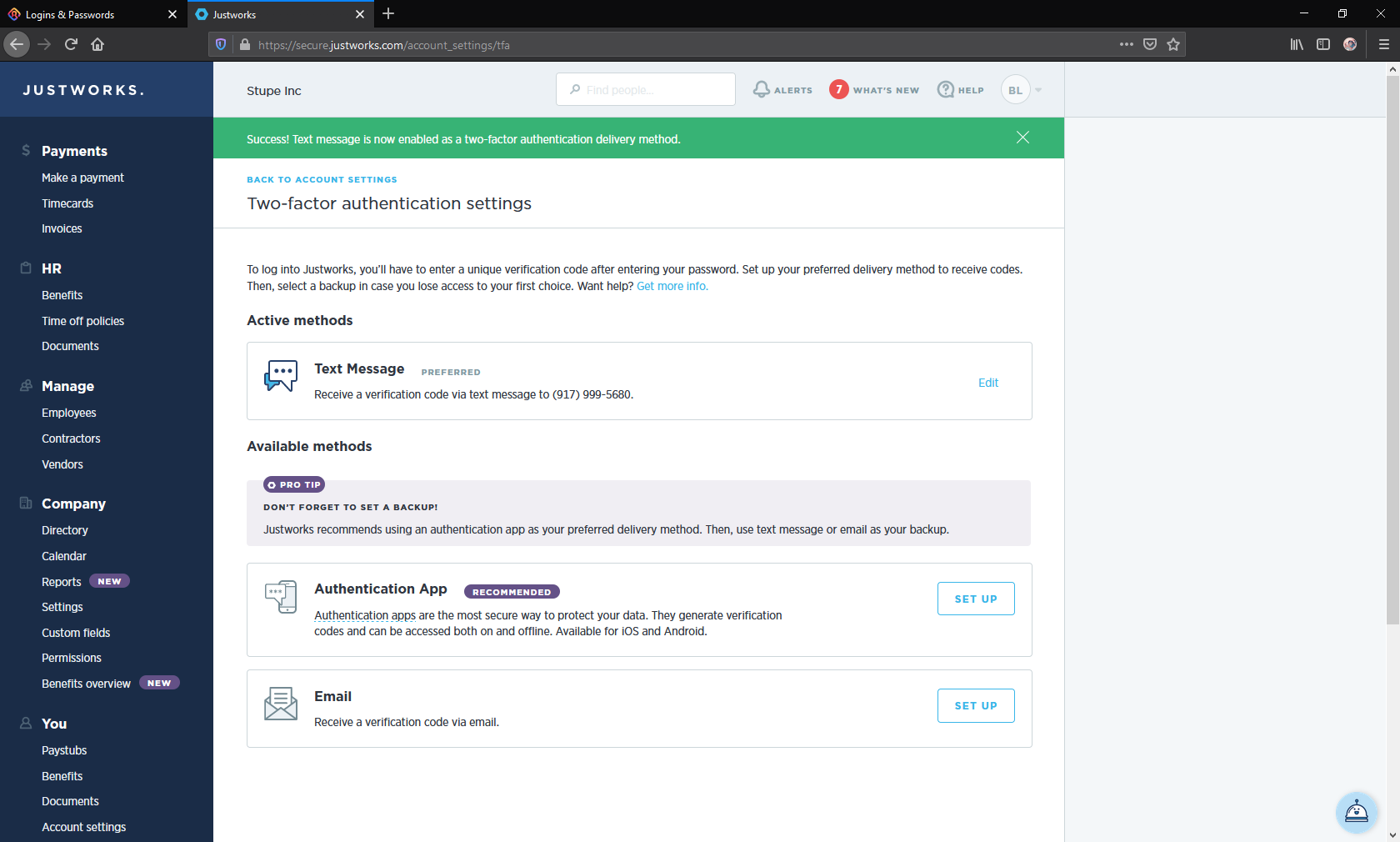1400x842 pixels.
Task: Open the Firefox hamburger menu
Action: [x=1384, y=44]
